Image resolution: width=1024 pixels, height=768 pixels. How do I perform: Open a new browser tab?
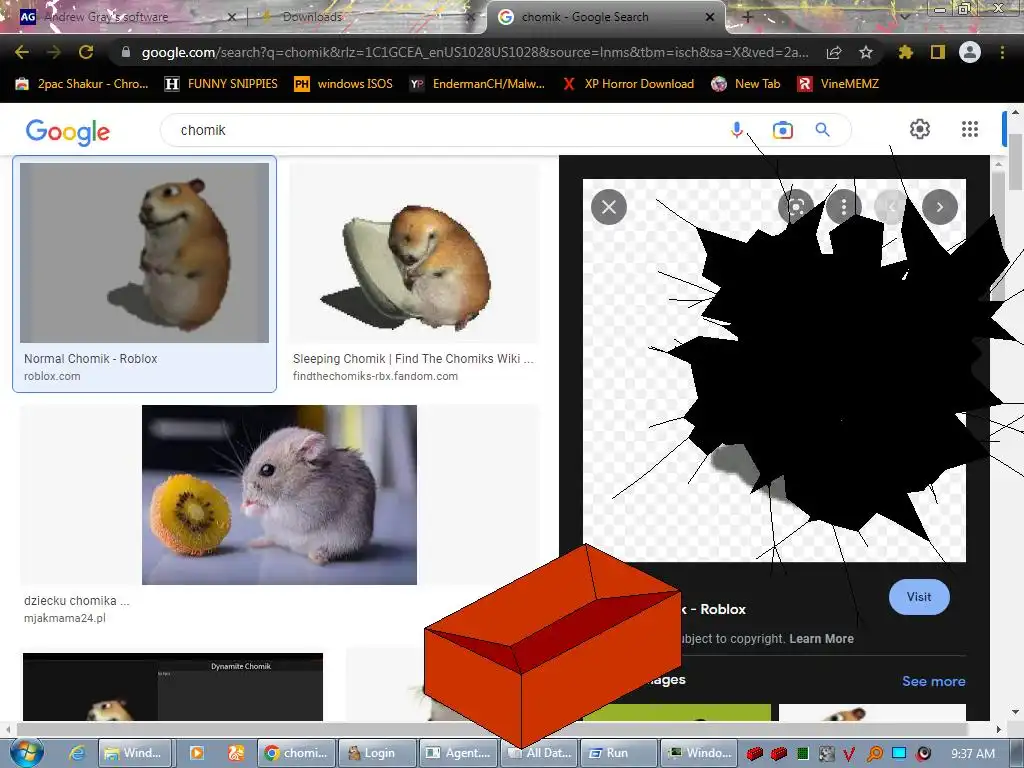click(748, 18)
